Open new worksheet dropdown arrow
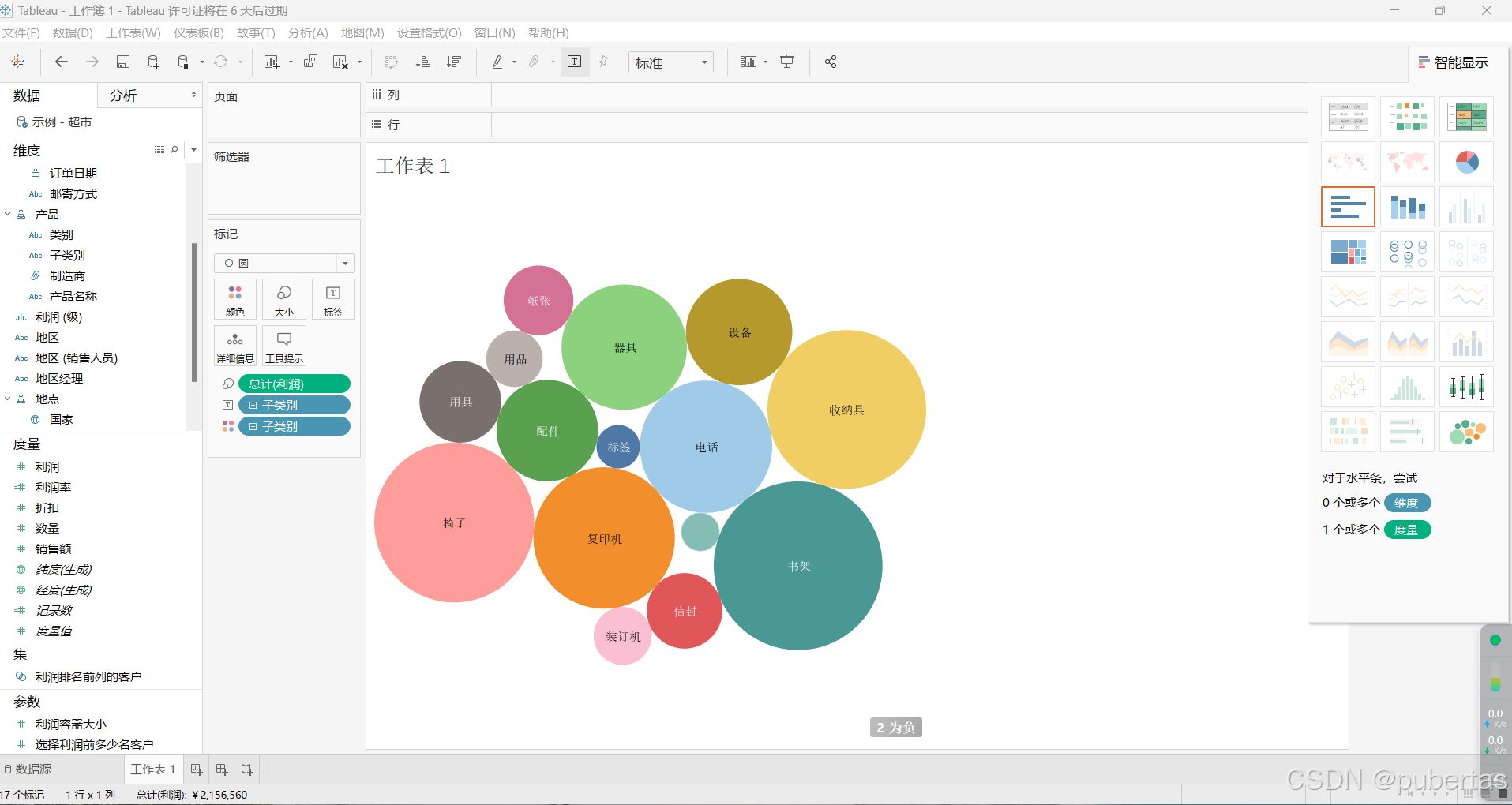This screenshot has width=1512, height=805. pos(291,62)
